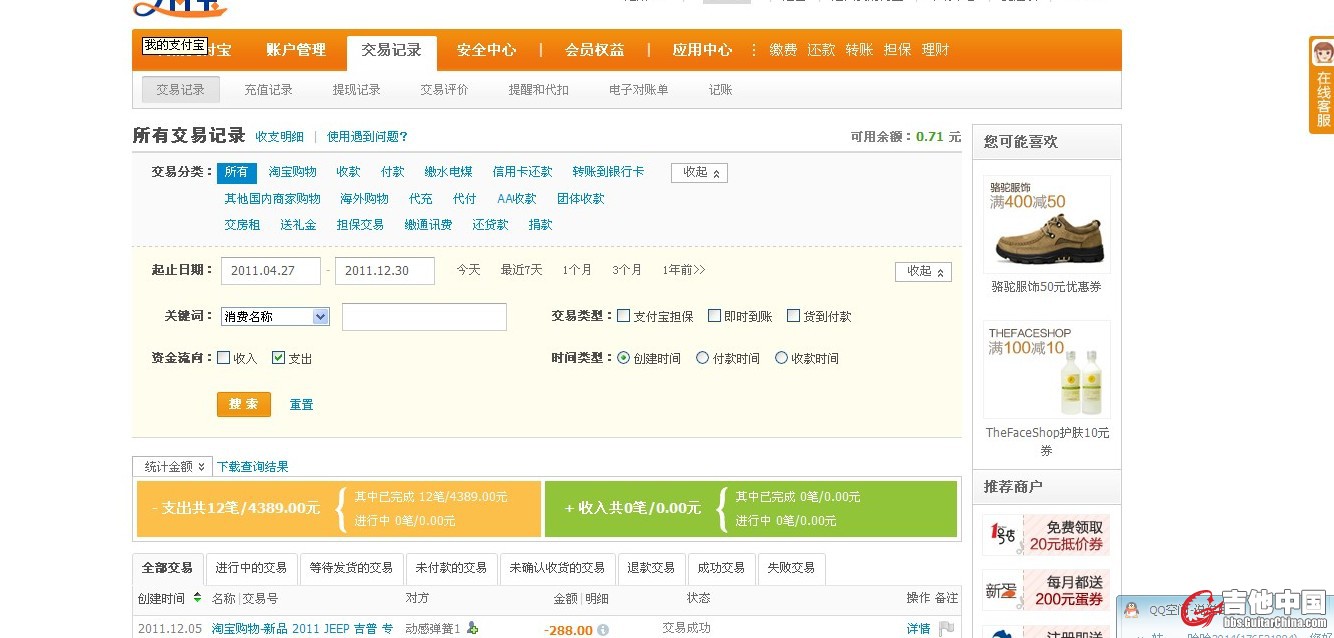1334x638 pixels.
Task: Open the 在线客服 online support widget
Action: pyautogui.click(x=1322, y=85)
